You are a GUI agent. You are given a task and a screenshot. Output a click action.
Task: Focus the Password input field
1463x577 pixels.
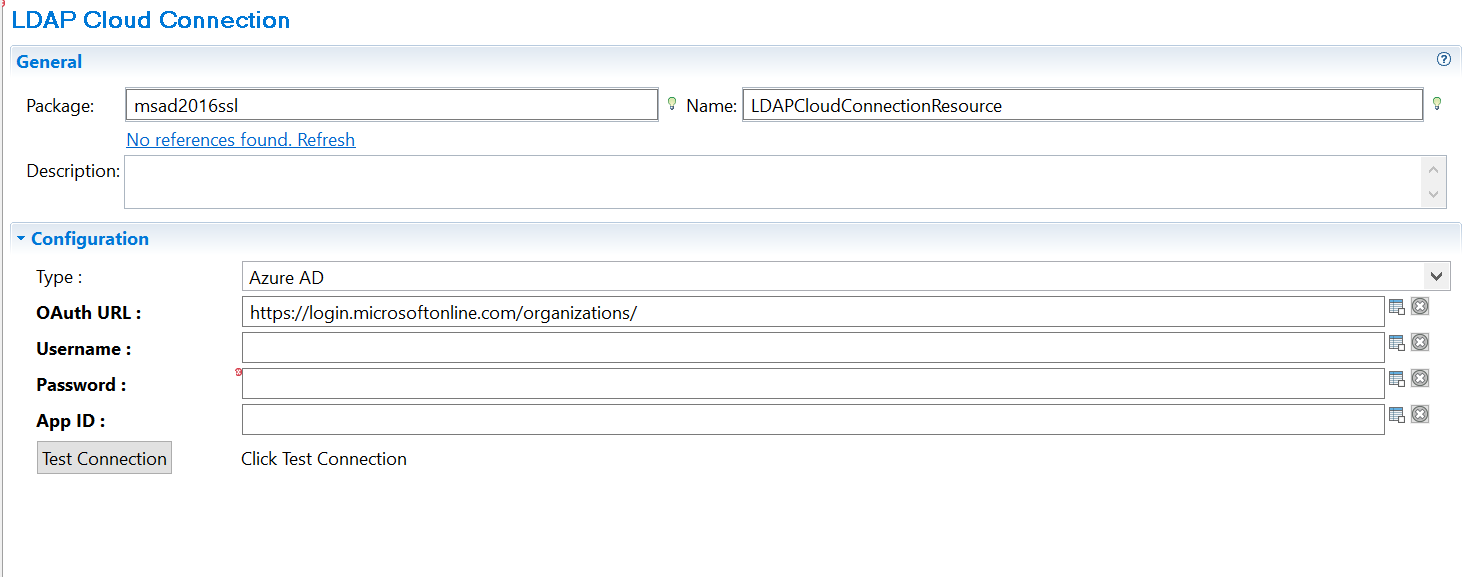(x=812, y=384)
